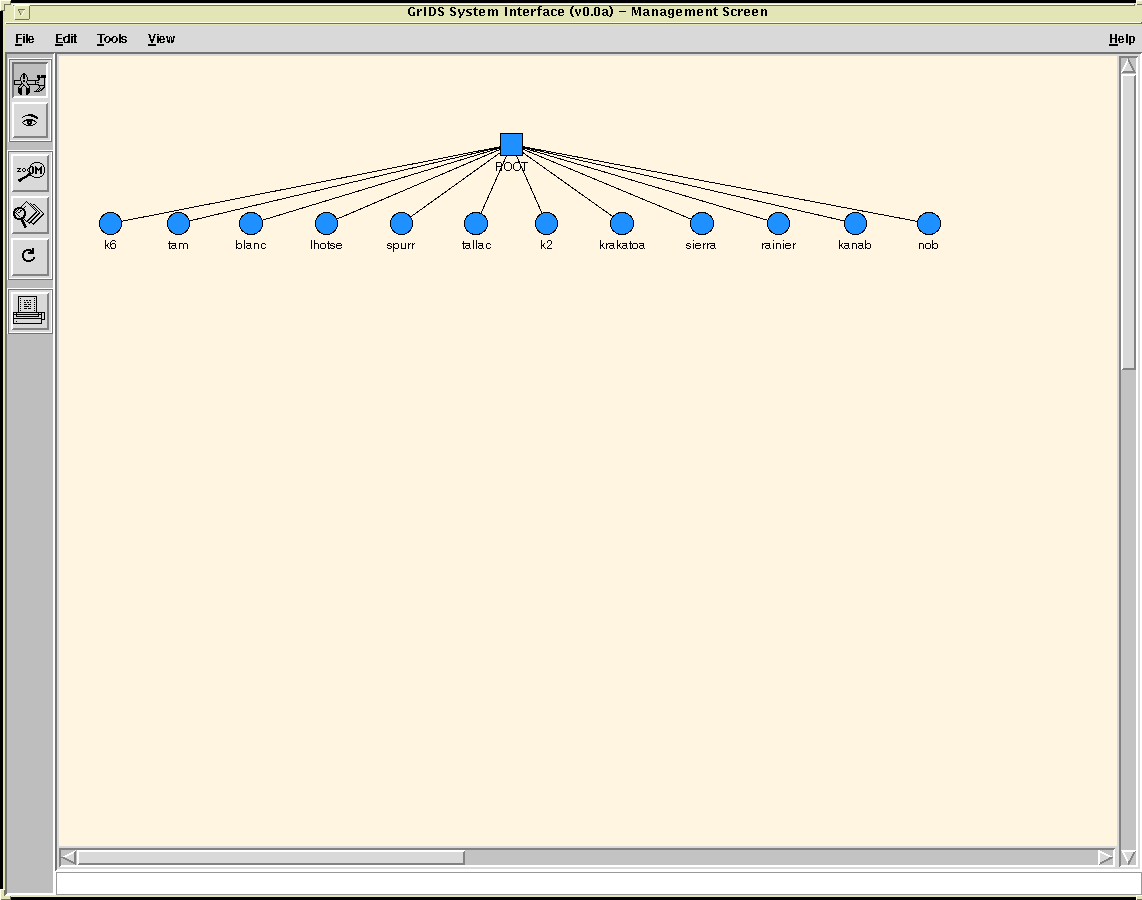Screen dimensions: 1142x900
Task: Select the management tools (pliers) icon
Action: (x=30, y=80)
